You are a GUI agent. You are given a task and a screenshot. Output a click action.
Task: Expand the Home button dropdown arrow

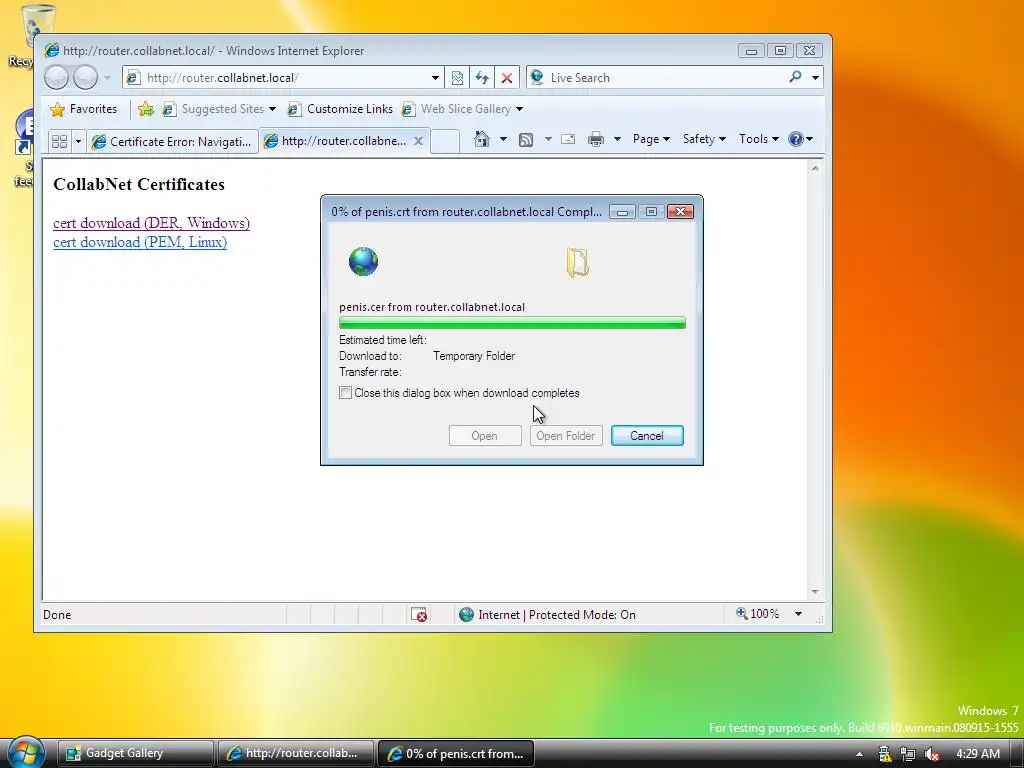[x=503, y=139]
